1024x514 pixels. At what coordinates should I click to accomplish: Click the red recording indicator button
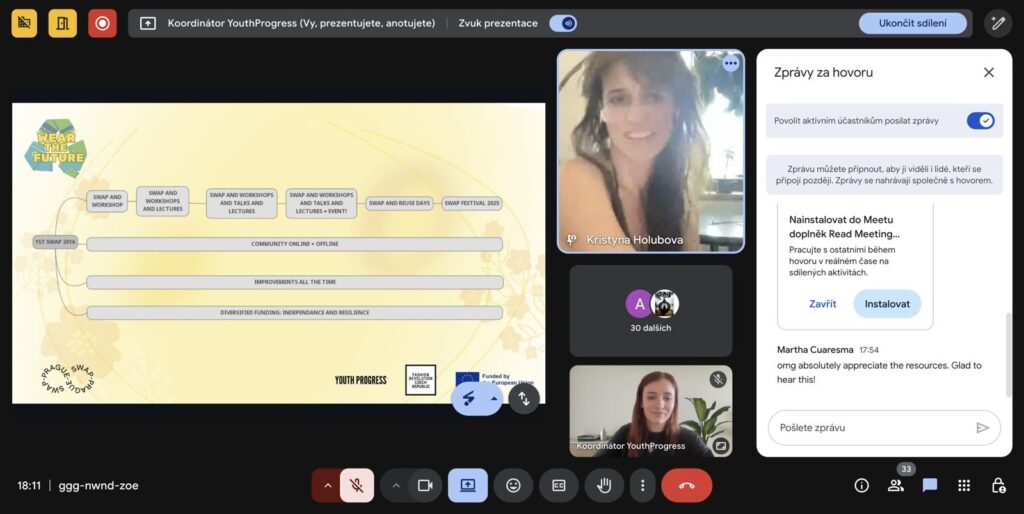[102, 23]
